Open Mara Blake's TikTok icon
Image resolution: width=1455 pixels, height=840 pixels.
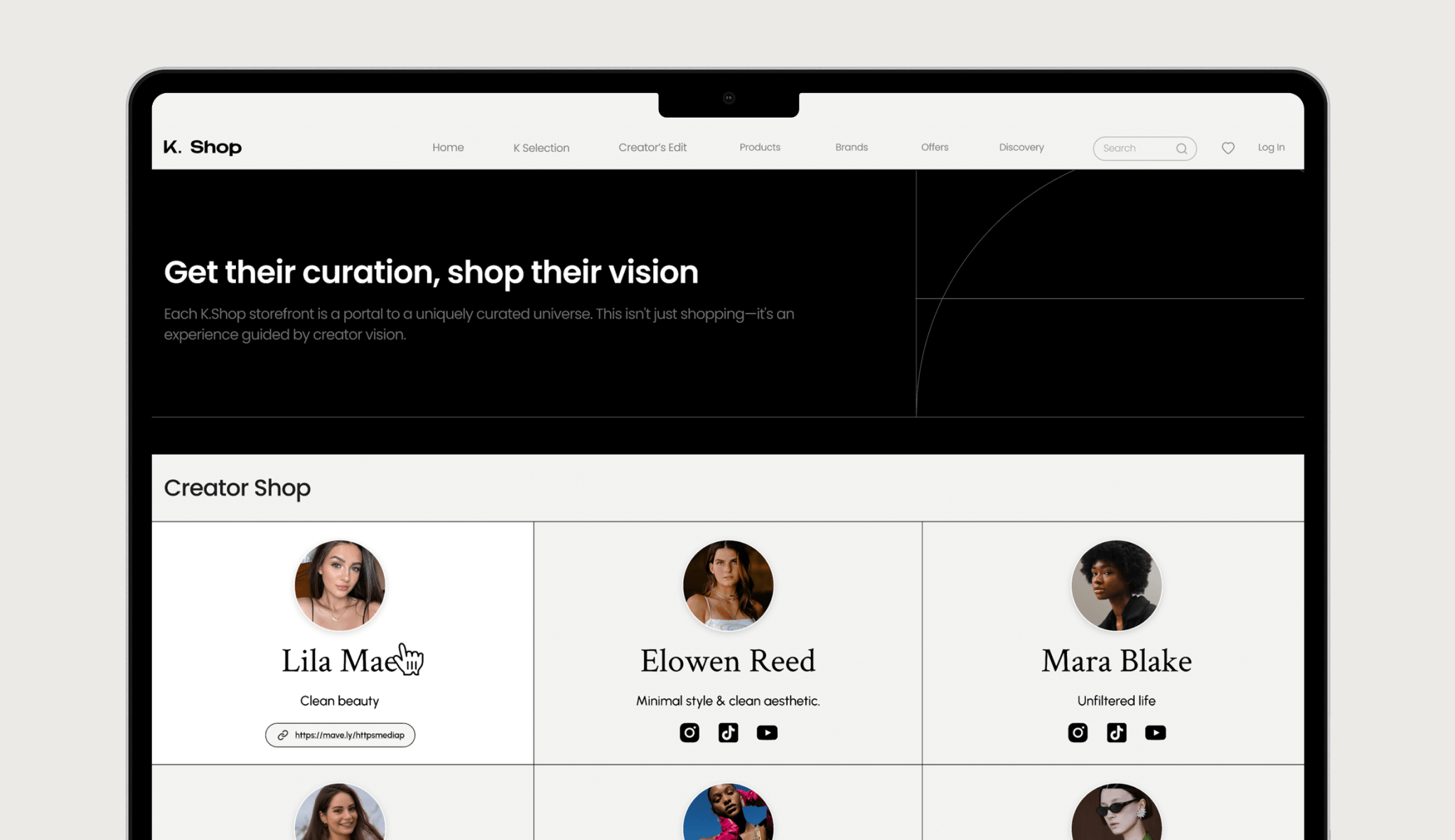(x=1117, y=732)
